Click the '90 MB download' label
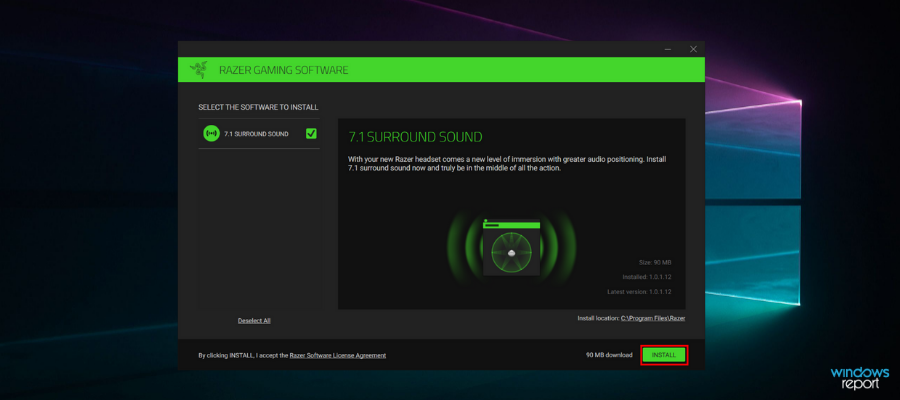The image size is (900, 400). coord(609,355)
